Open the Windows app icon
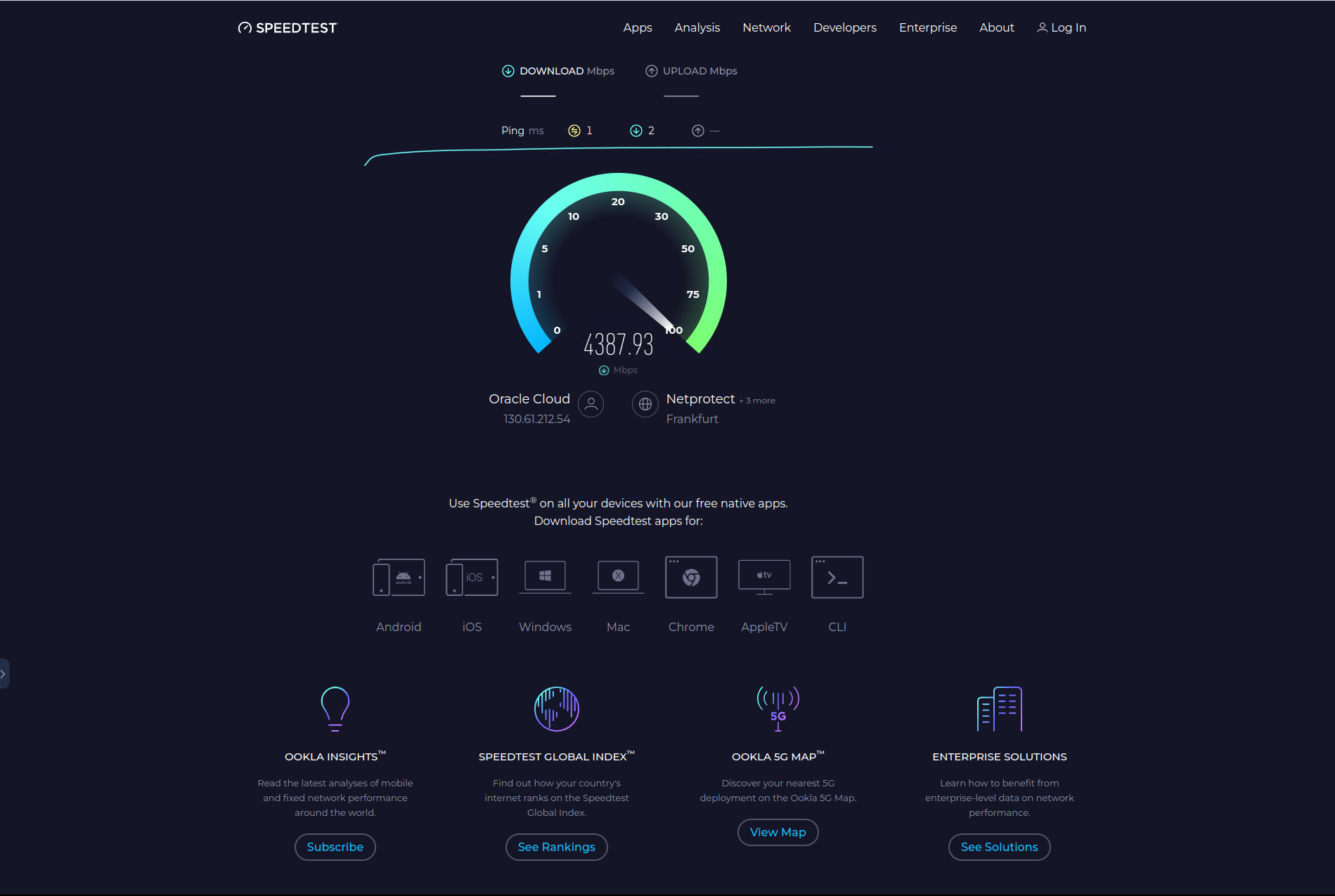This screenshot has width=1335, height=896. coord(545,577)
